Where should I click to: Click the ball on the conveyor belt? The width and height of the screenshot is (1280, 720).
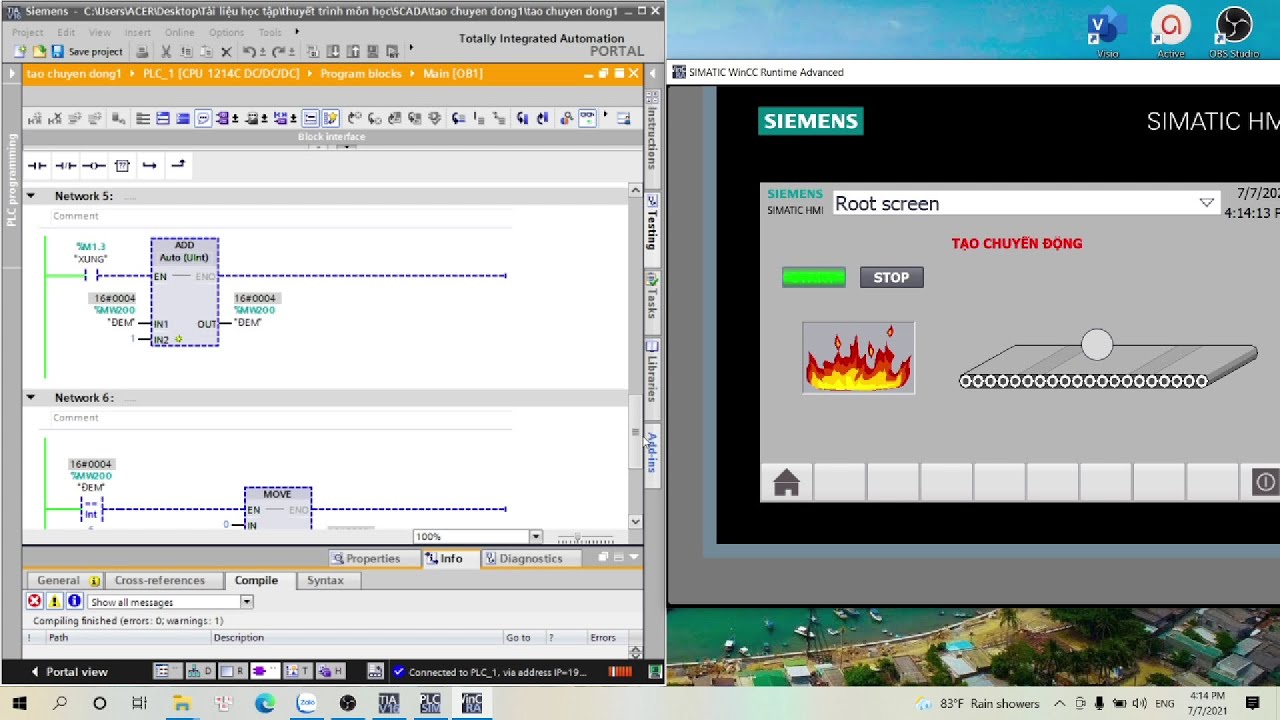(1097, 345)
